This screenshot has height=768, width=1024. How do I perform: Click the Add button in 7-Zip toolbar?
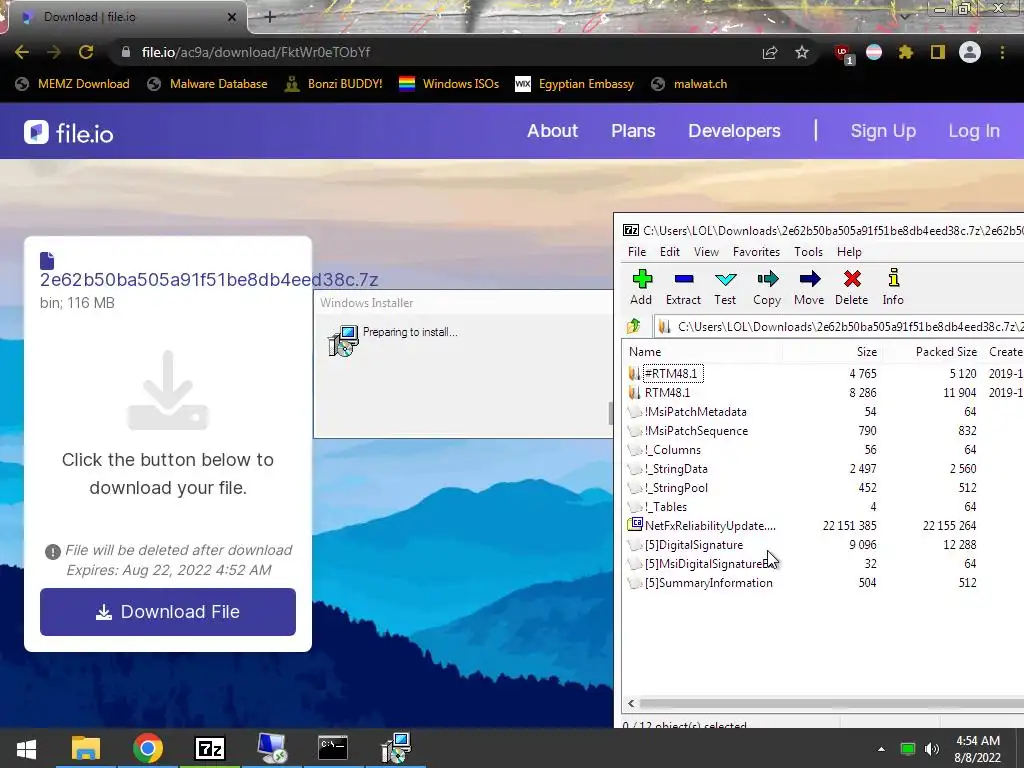point(641,288)
